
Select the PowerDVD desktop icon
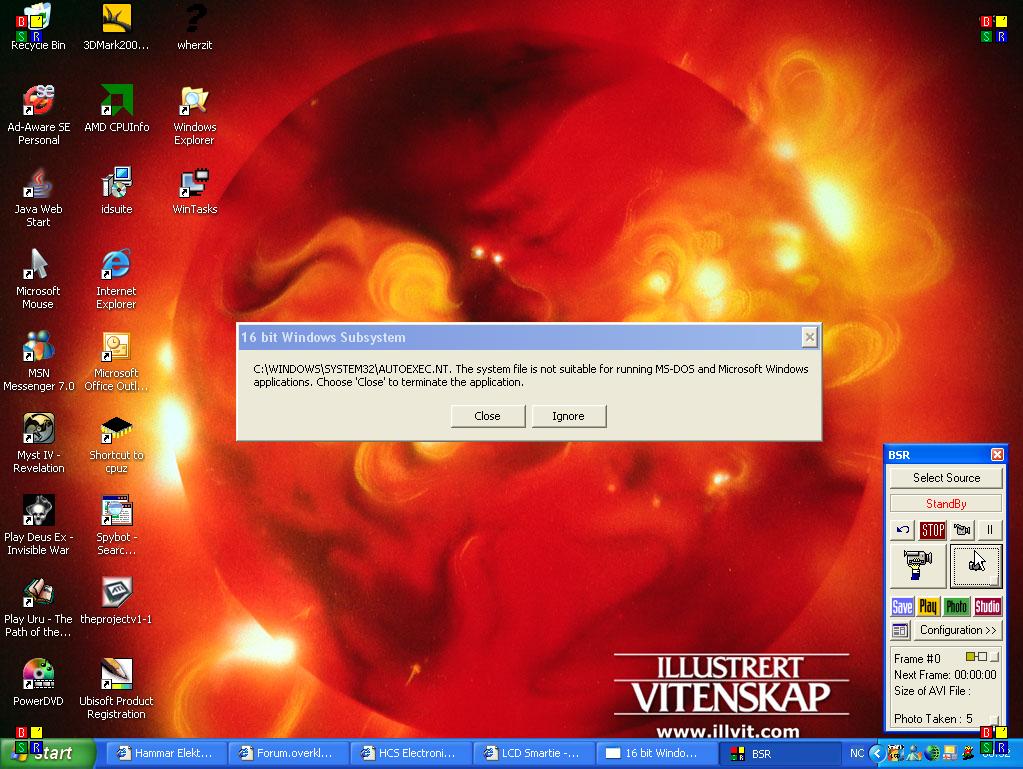[38, 684]
